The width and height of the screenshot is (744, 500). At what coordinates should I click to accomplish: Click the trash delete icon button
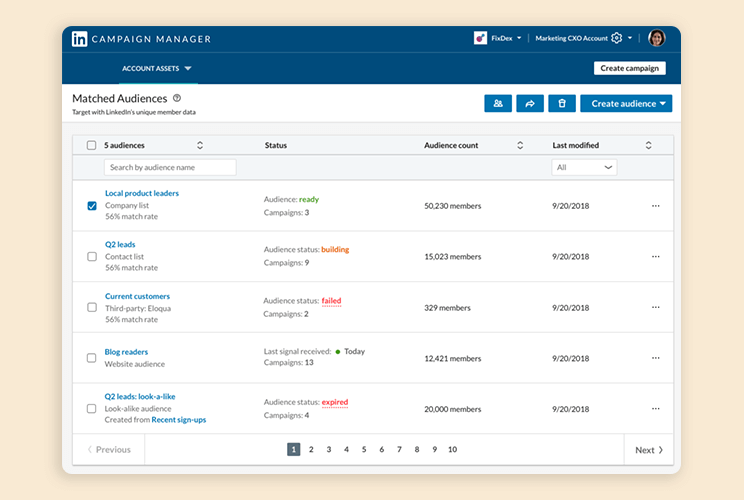coord(562,103)
